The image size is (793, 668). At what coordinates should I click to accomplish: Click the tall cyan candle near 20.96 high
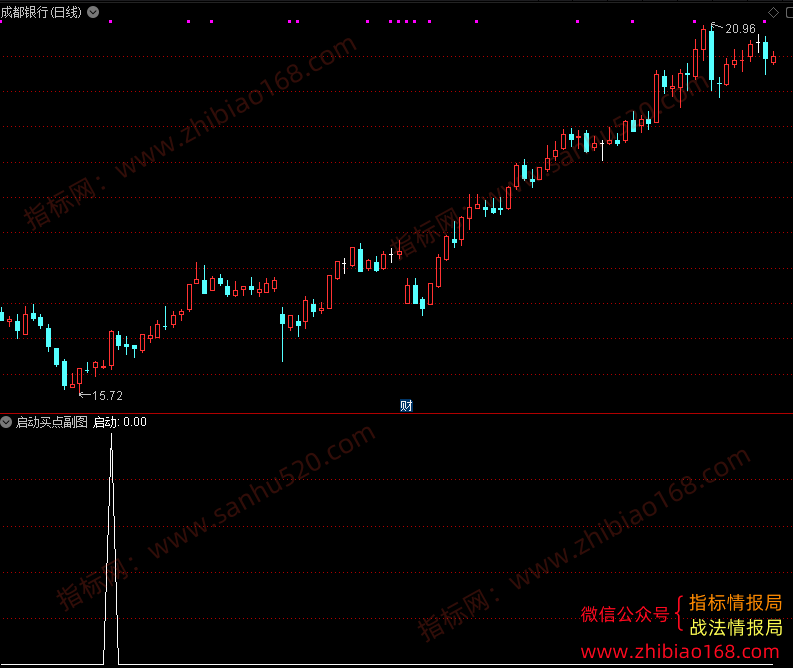point(712,56)
